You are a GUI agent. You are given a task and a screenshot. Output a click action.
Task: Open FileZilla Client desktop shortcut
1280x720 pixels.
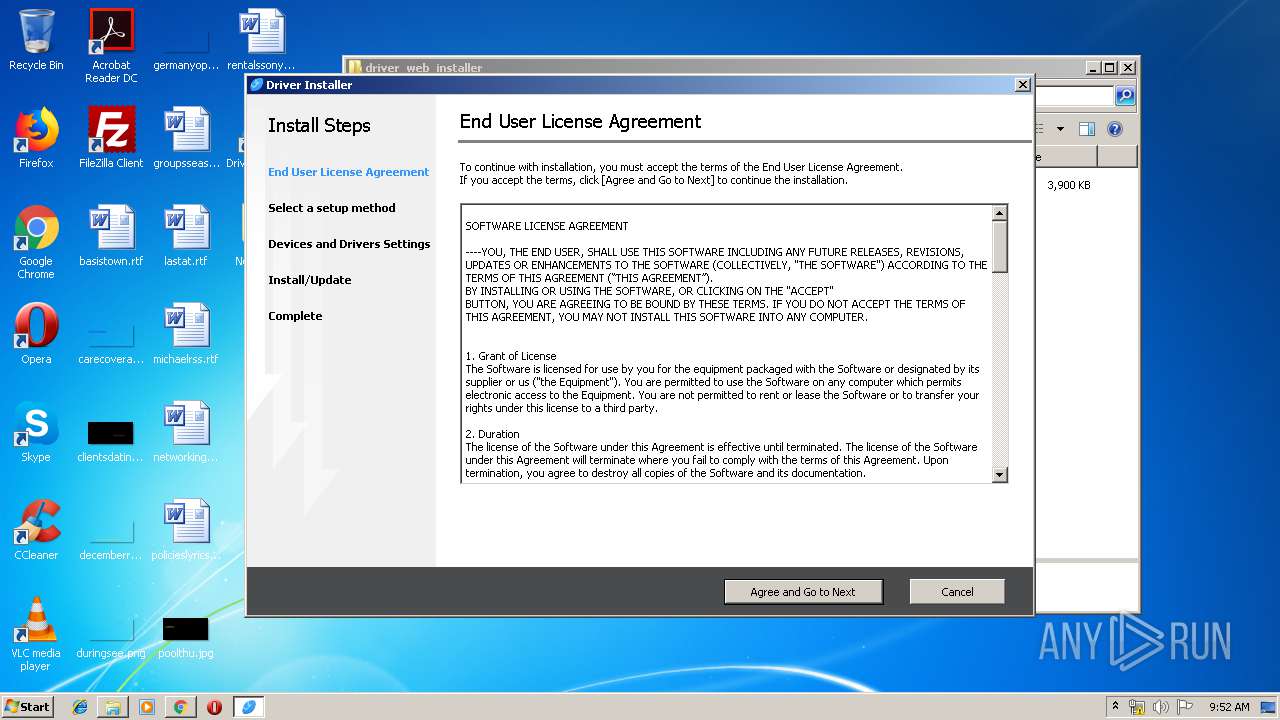point(111,138)
